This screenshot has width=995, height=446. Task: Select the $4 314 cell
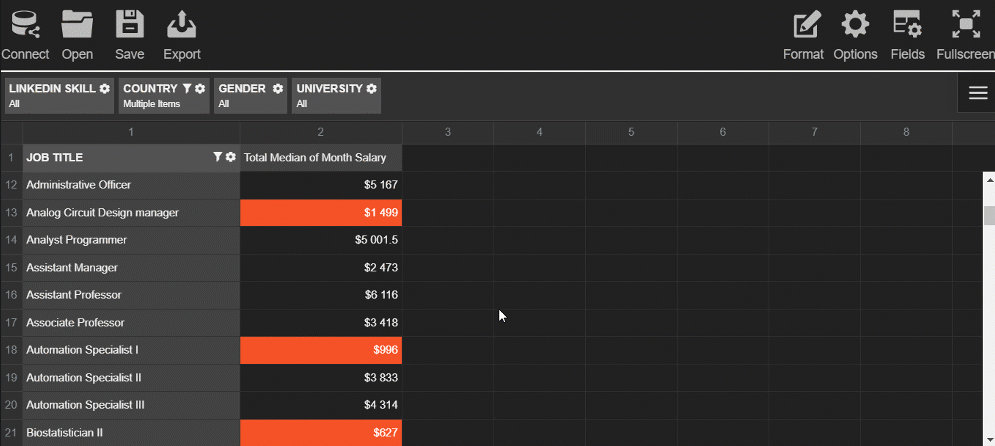click(x=321, y=405)
